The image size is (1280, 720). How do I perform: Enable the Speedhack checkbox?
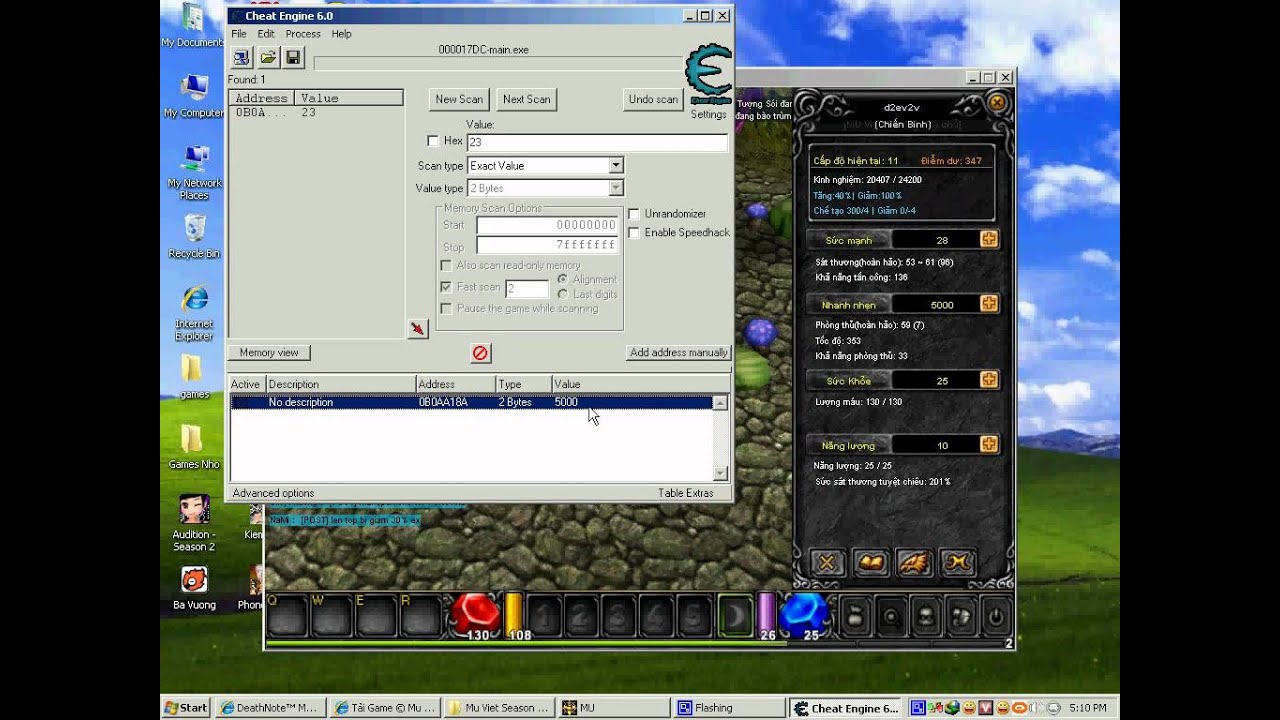click(634, 232)
